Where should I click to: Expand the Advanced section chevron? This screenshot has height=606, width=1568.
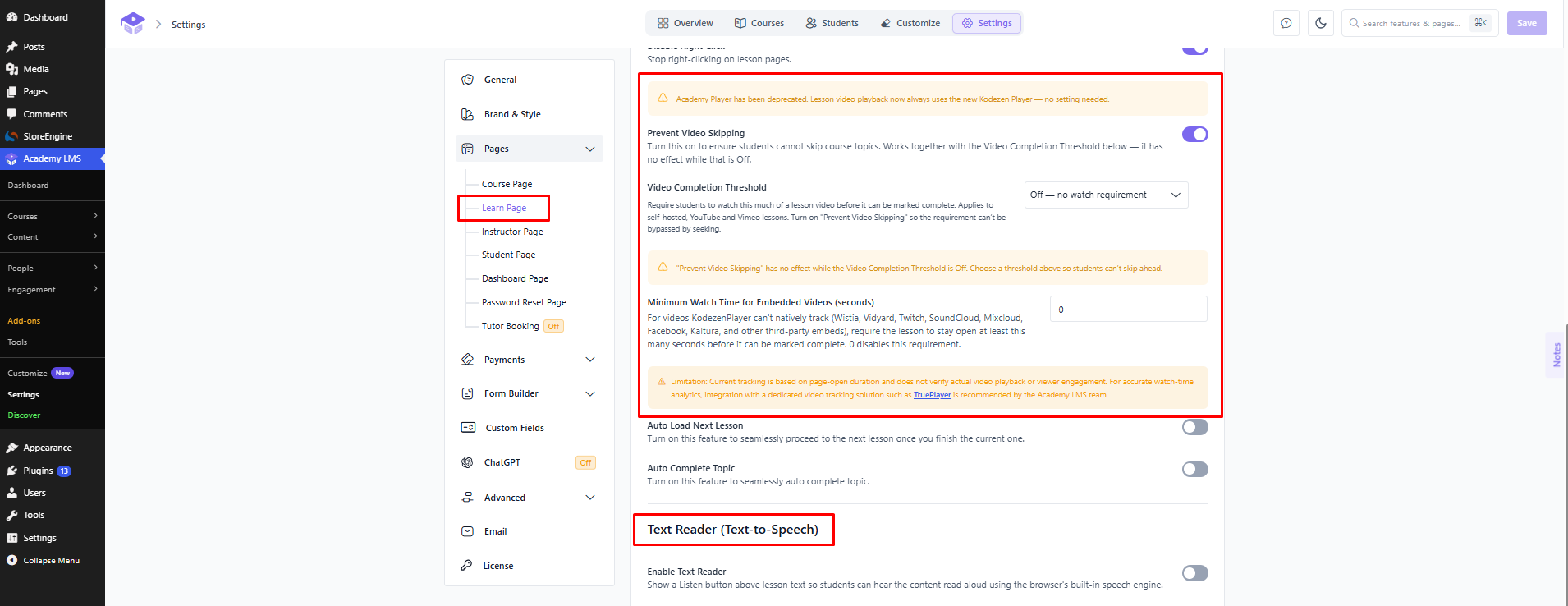(x=590, y=498)
